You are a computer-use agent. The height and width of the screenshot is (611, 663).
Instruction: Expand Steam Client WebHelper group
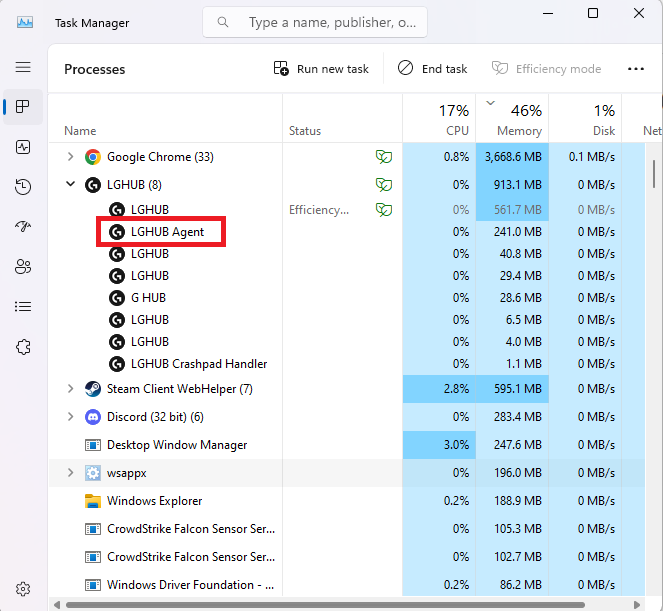(x=70, y=389)
